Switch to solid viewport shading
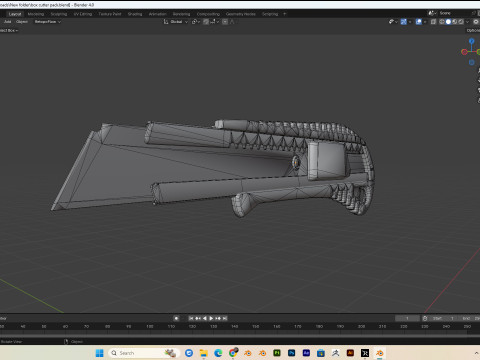Screen dimensions: 480x360 coord(448,22)
